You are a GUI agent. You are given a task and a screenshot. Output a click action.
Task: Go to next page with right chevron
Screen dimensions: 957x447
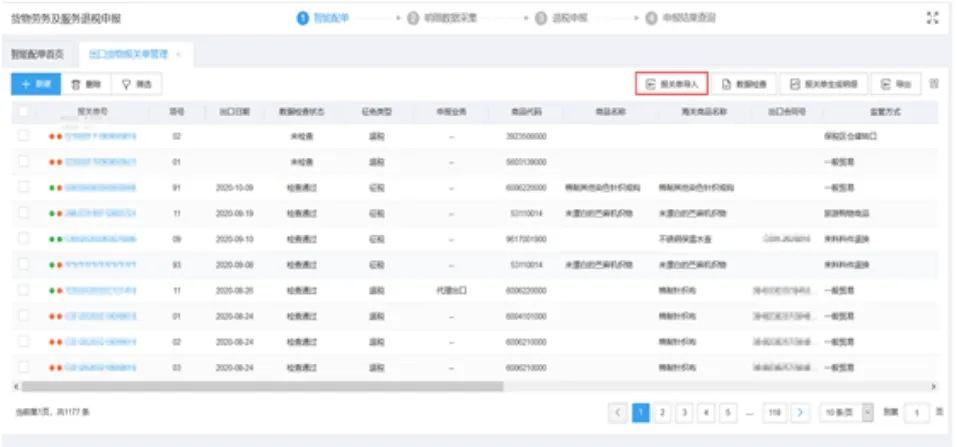tap(800, 412)
